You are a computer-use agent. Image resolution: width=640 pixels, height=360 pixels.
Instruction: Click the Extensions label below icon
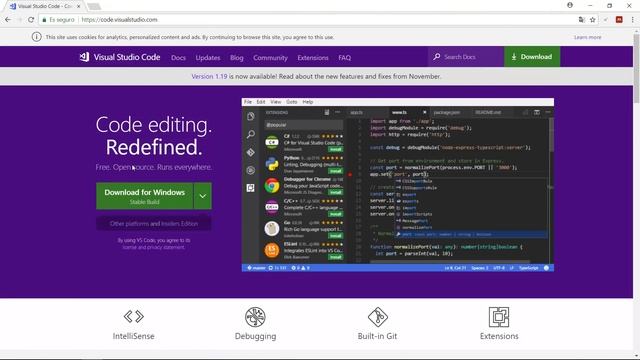[499, 336]
